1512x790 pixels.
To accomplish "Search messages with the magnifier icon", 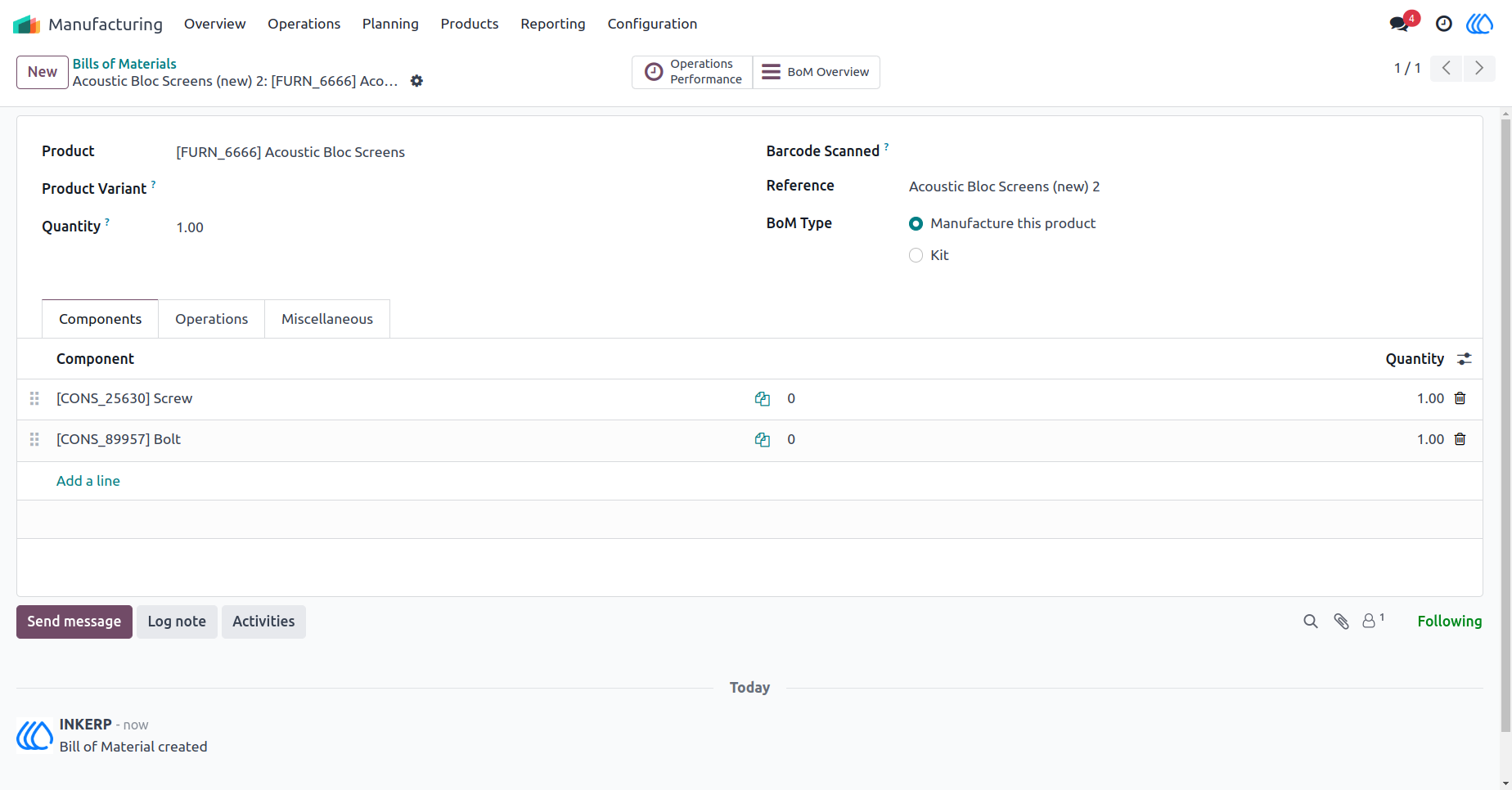I will [x=1311, y=622].
